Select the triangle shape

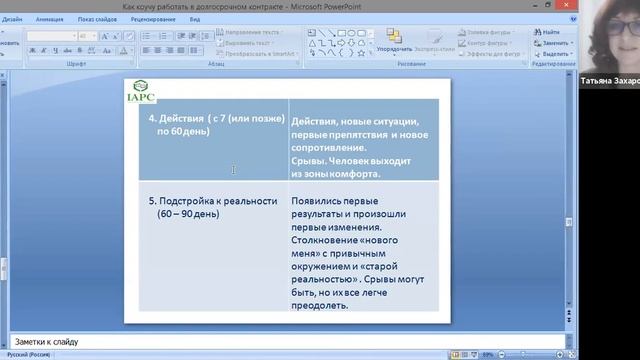click(312, 43)
